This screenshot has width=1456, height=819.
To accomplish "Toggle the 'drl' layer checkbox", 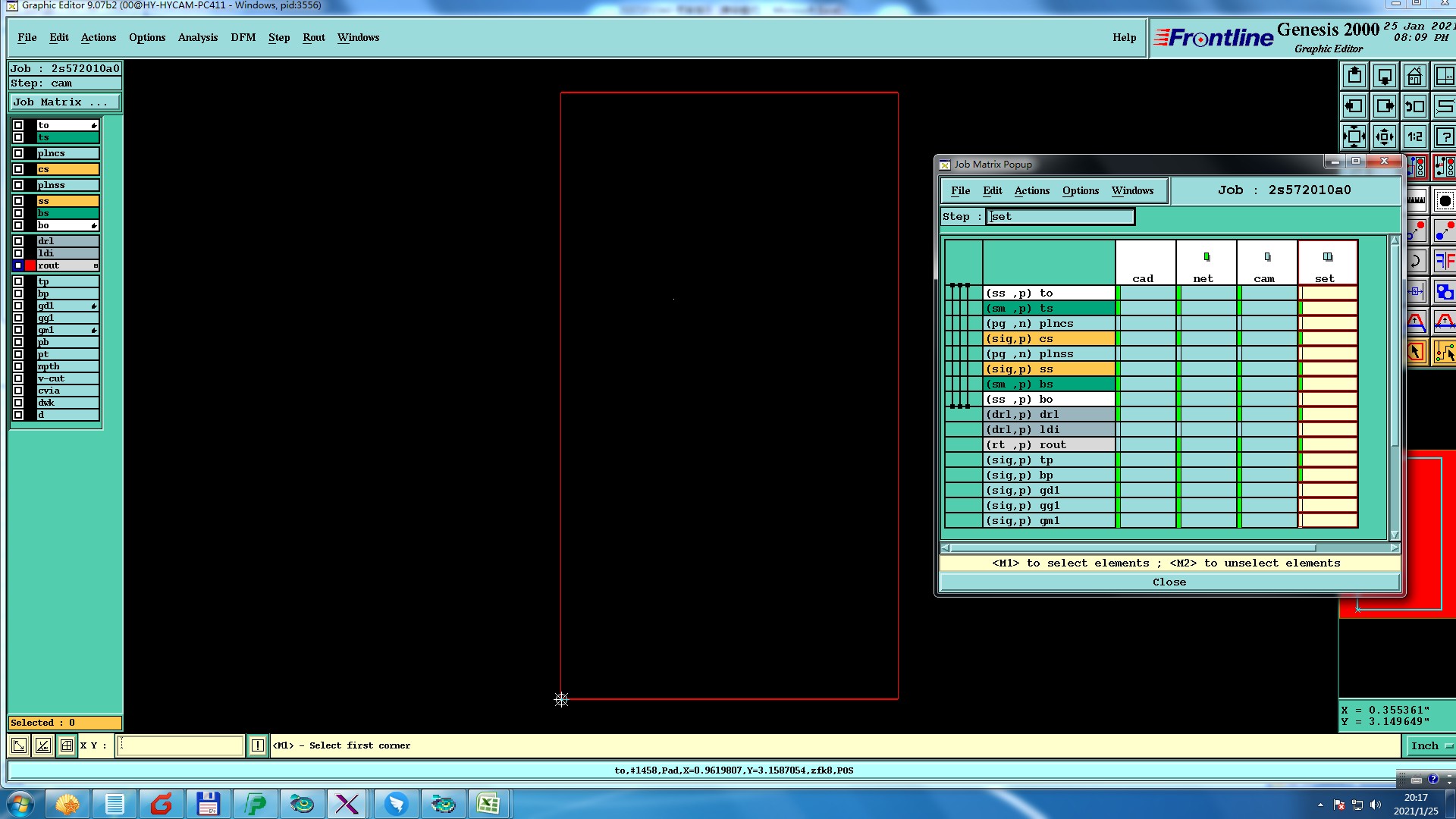I will pyautogui.click(x=18, y=241).
